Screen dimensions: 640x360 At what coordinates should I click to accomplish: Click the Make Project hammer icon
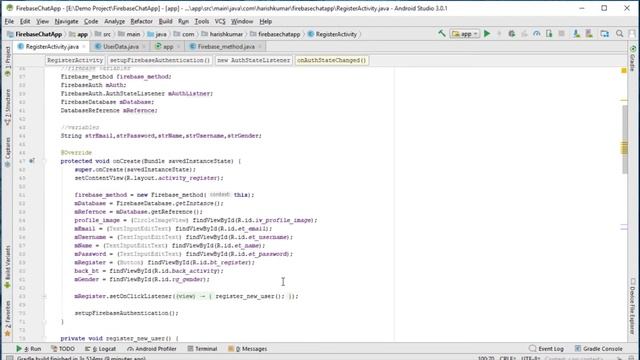(x=442, y=34)
